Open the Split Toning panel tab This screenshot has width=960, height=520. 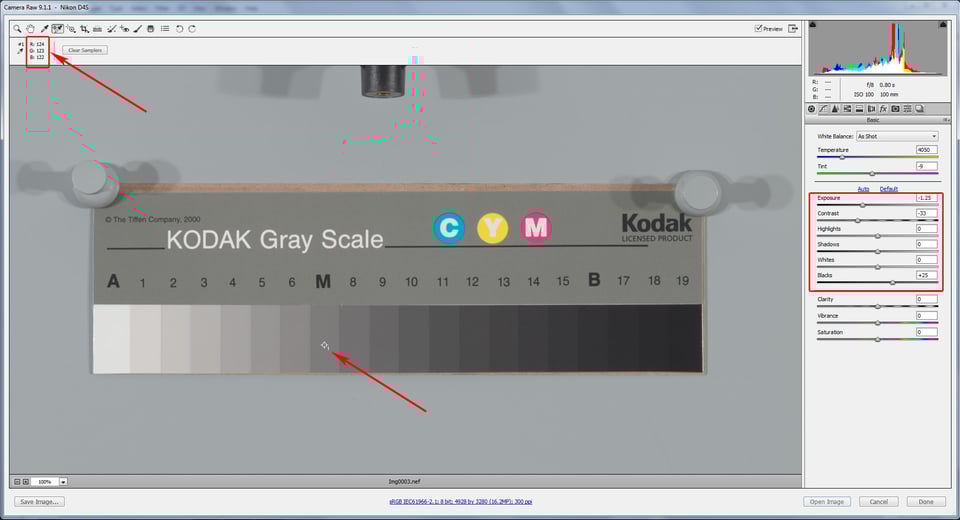[860, 108]
